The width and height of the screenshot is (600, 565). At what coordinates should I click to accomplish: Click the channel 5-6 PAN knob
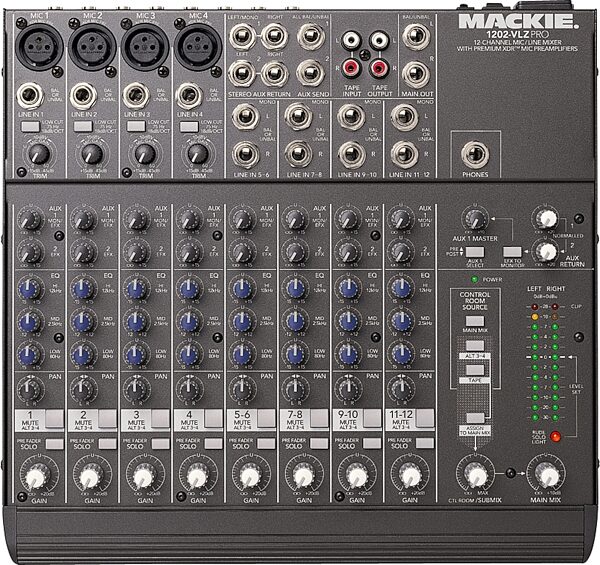click(x=241, y=389)
